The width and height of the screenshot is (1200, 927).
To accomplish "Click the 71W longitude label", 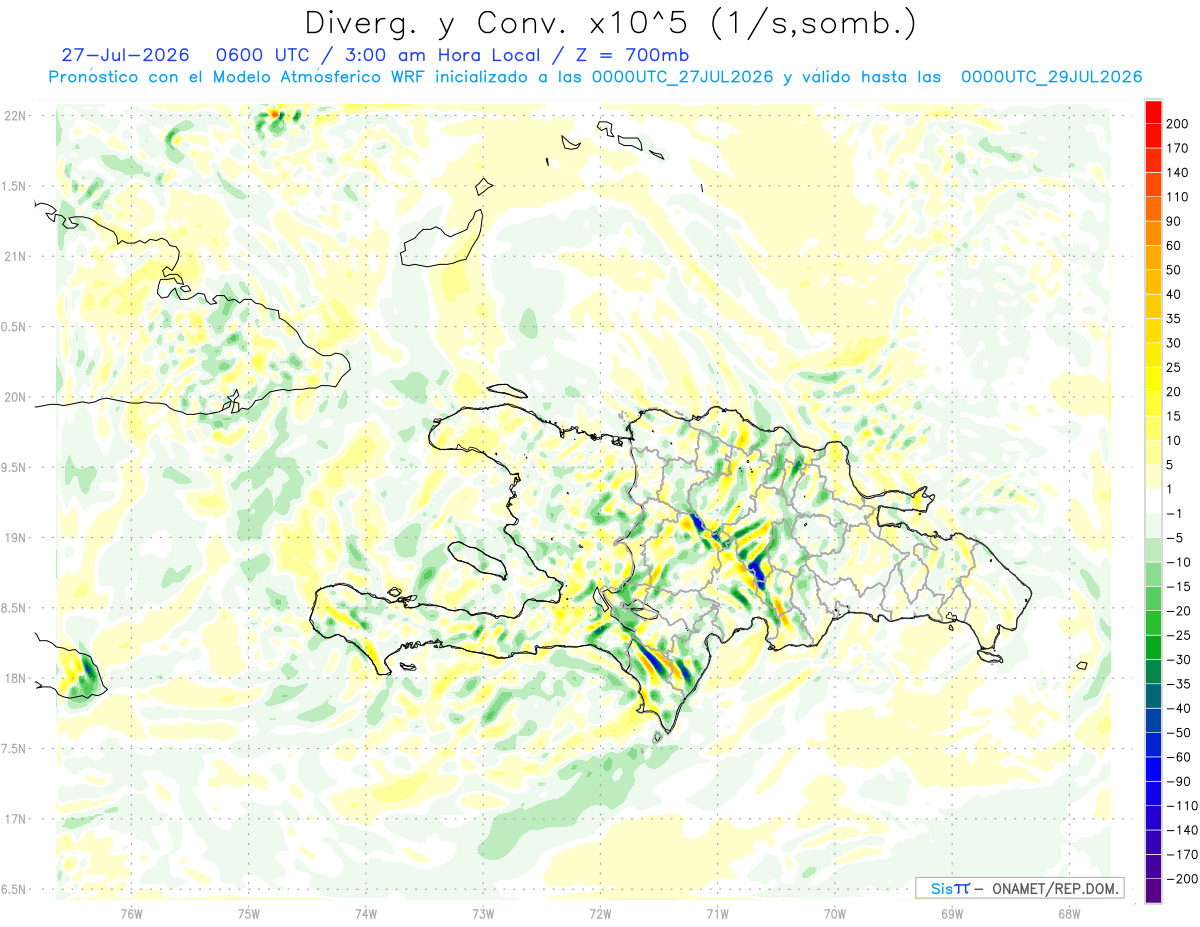I will (x=717, y=912).
